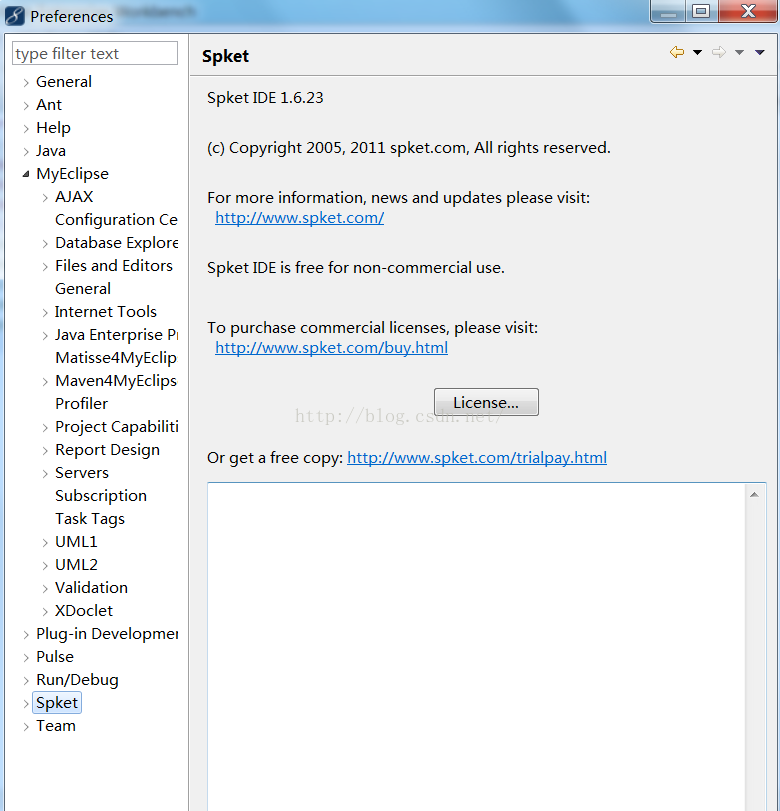Collapse the MyEclipse tree node

tap(26, 174)
